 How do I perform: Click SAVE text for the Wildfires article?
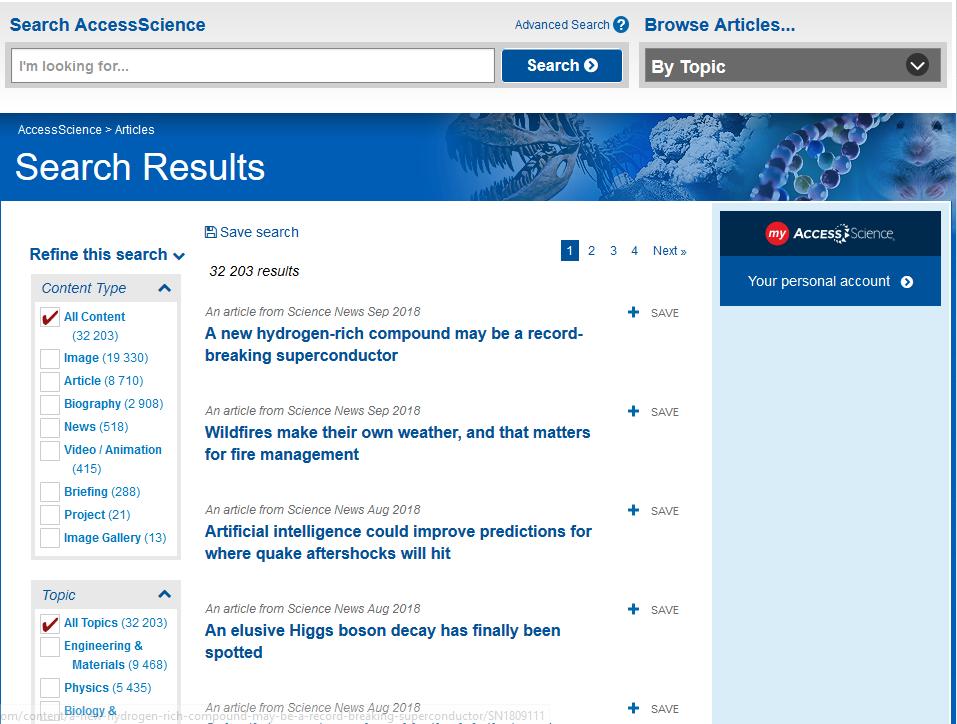pos(665,412)
